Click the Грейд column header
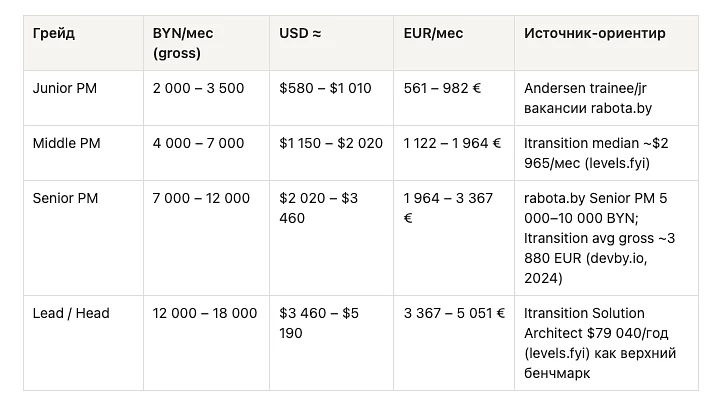The width and height of the screenshot is (723, 414). coord(53,34)
